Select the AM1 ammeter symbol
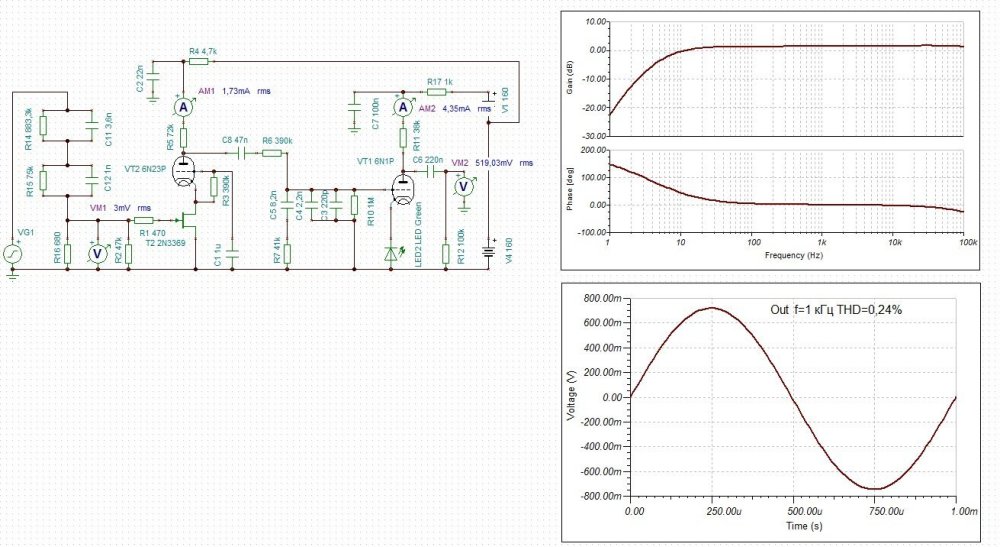 (183, 106)
